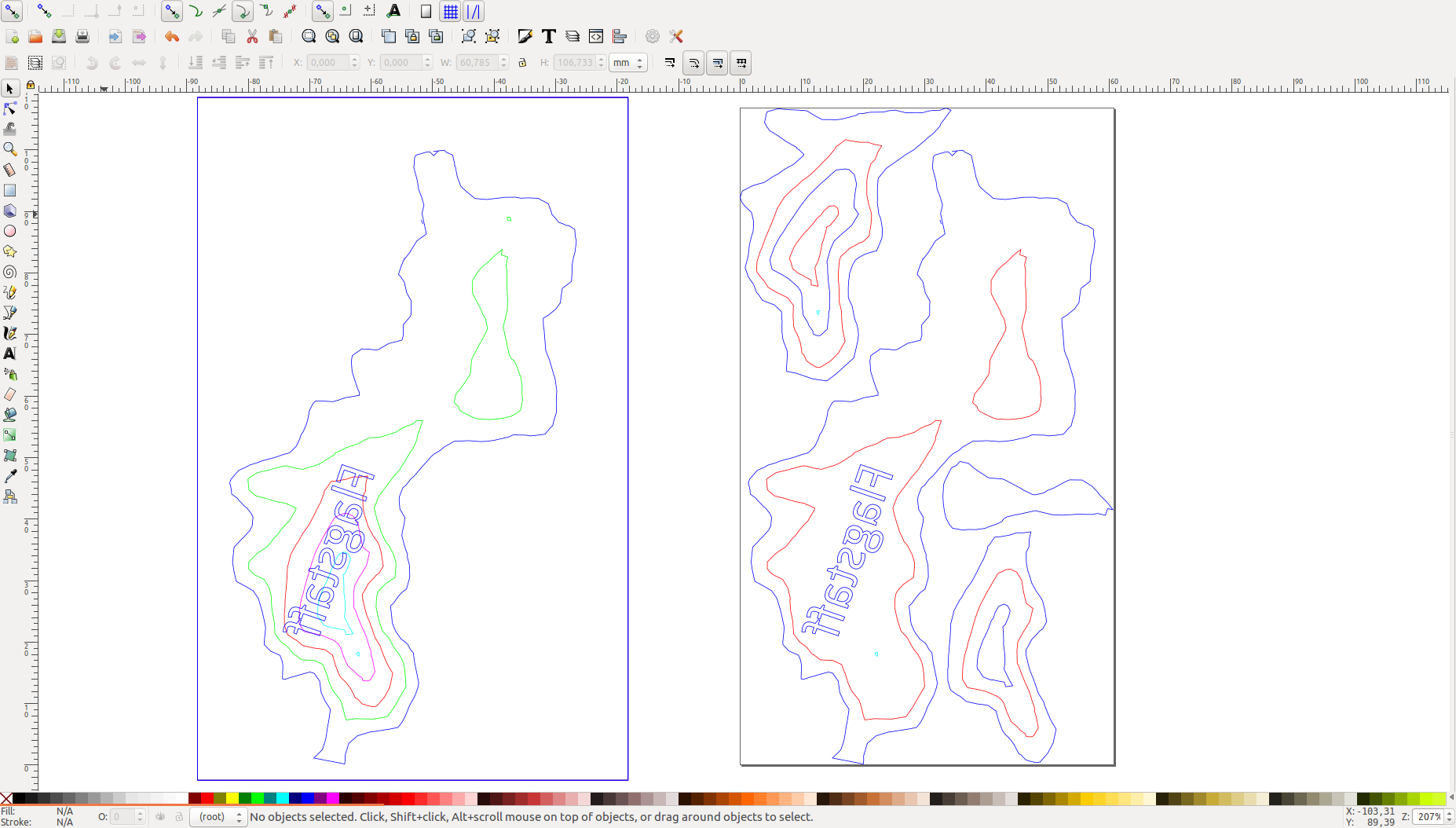The width and height of the screenshot is (1456, 828).
Task: Select the Rectangle tool
Action: click(x=10, y=190)
